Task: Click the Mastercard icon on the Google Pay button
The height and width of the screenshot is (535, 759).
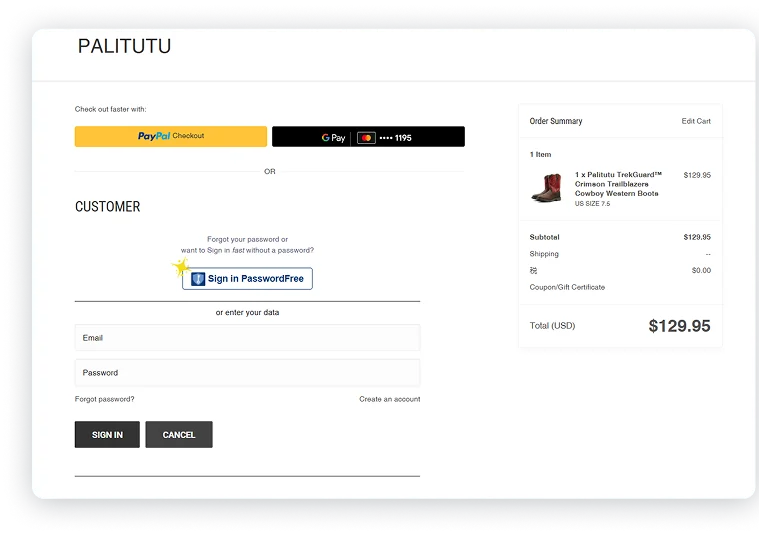Action: (366, 138)
